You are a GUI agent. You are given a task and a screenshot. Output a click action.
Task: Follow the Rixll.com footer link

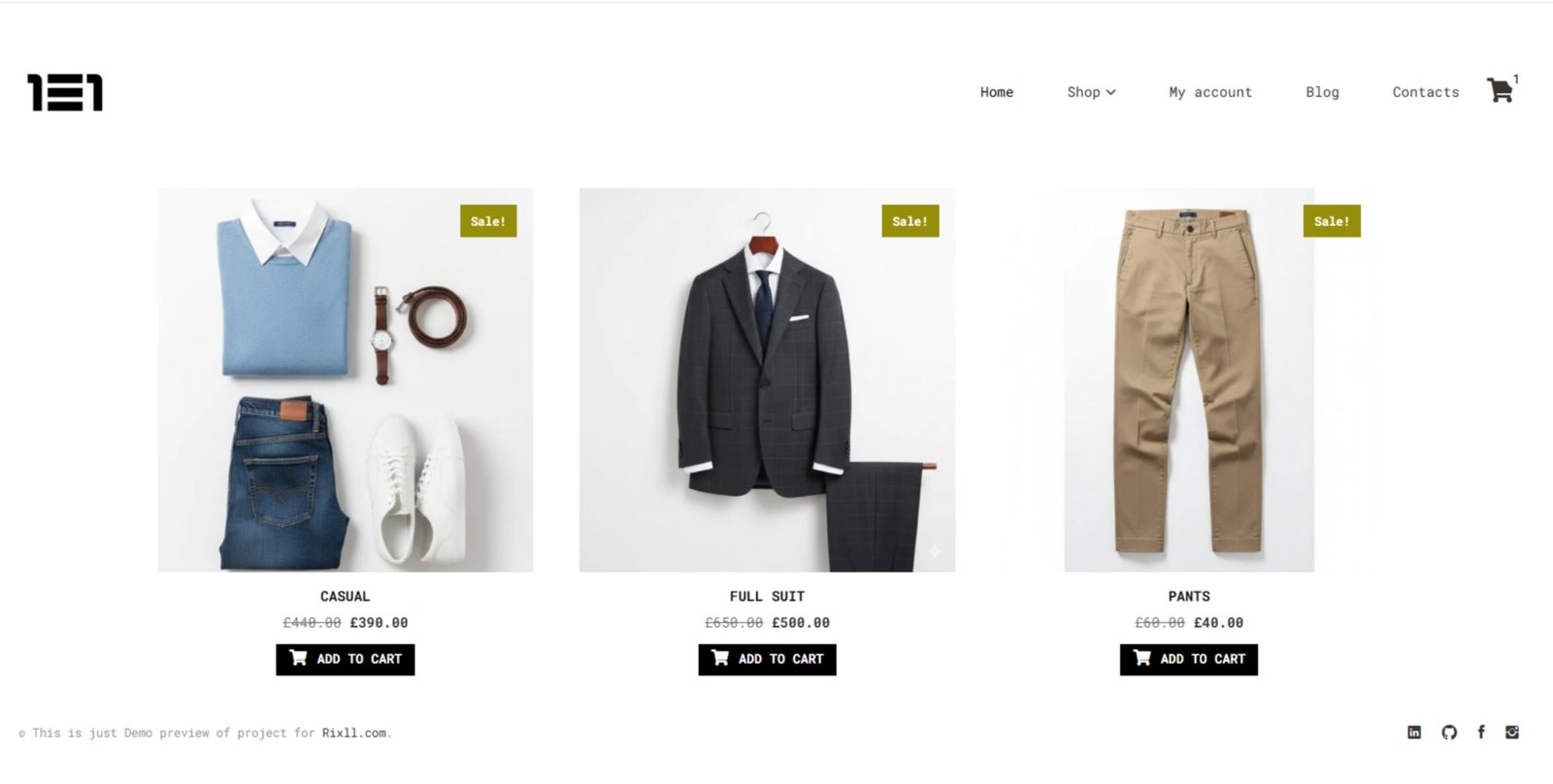[354, 734]
